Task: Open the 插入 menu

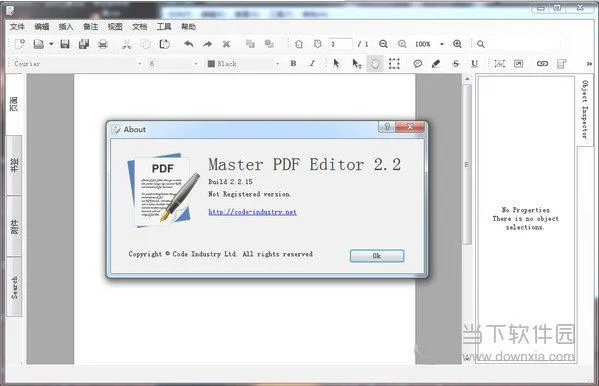Action: pyautogui.click(x=66, y=26)
